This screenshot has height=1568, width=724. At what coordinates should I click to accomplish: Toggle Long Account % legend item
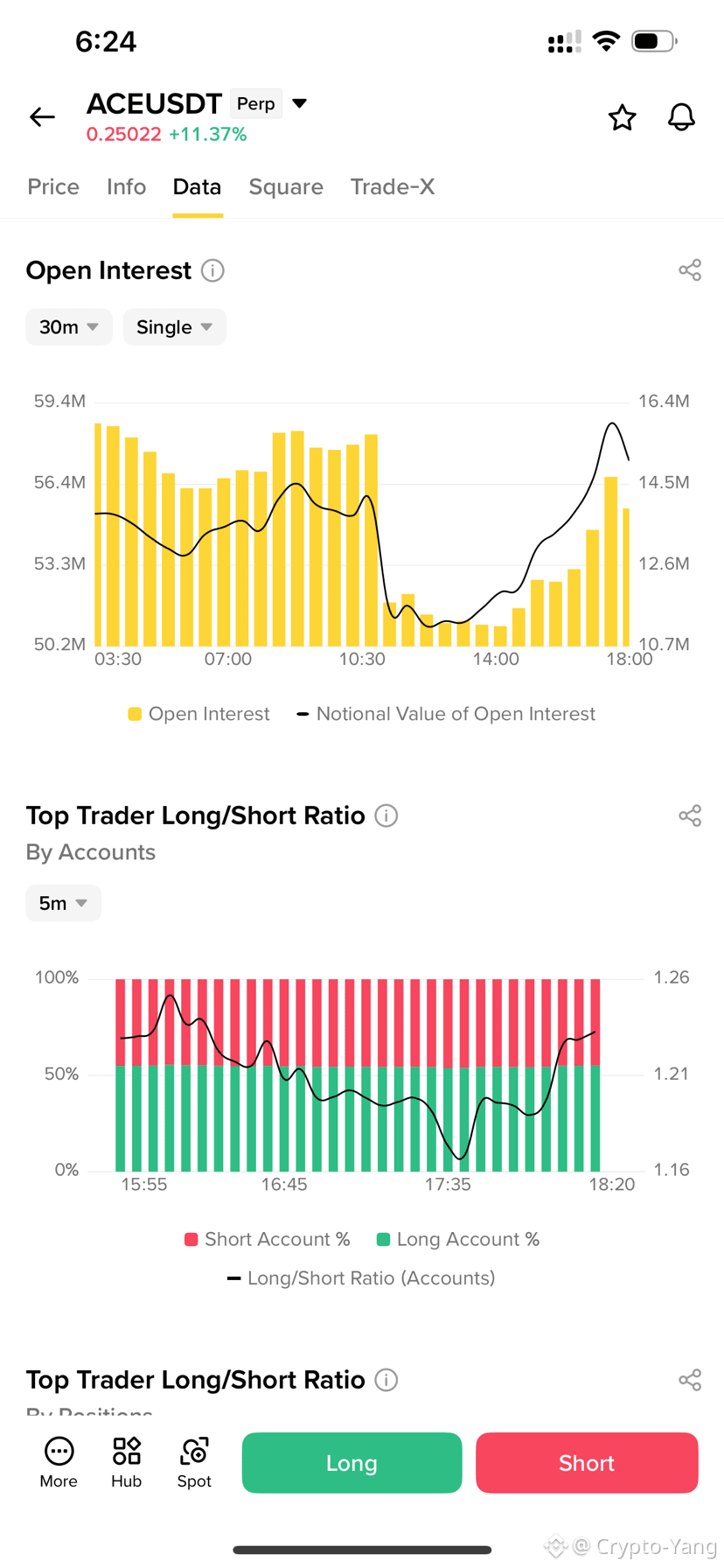click(x=457, y=1239)
